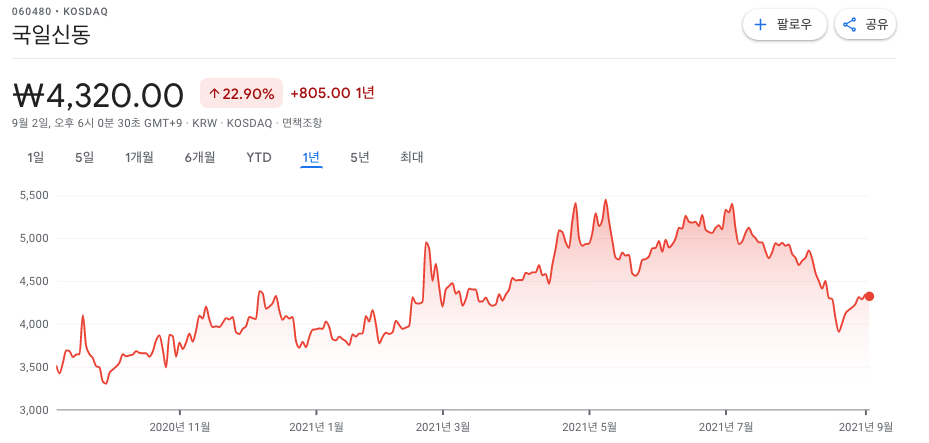929x443 pixels.
Task: Click the 3,500 y-axis label
Action: [x=36, y=367]
